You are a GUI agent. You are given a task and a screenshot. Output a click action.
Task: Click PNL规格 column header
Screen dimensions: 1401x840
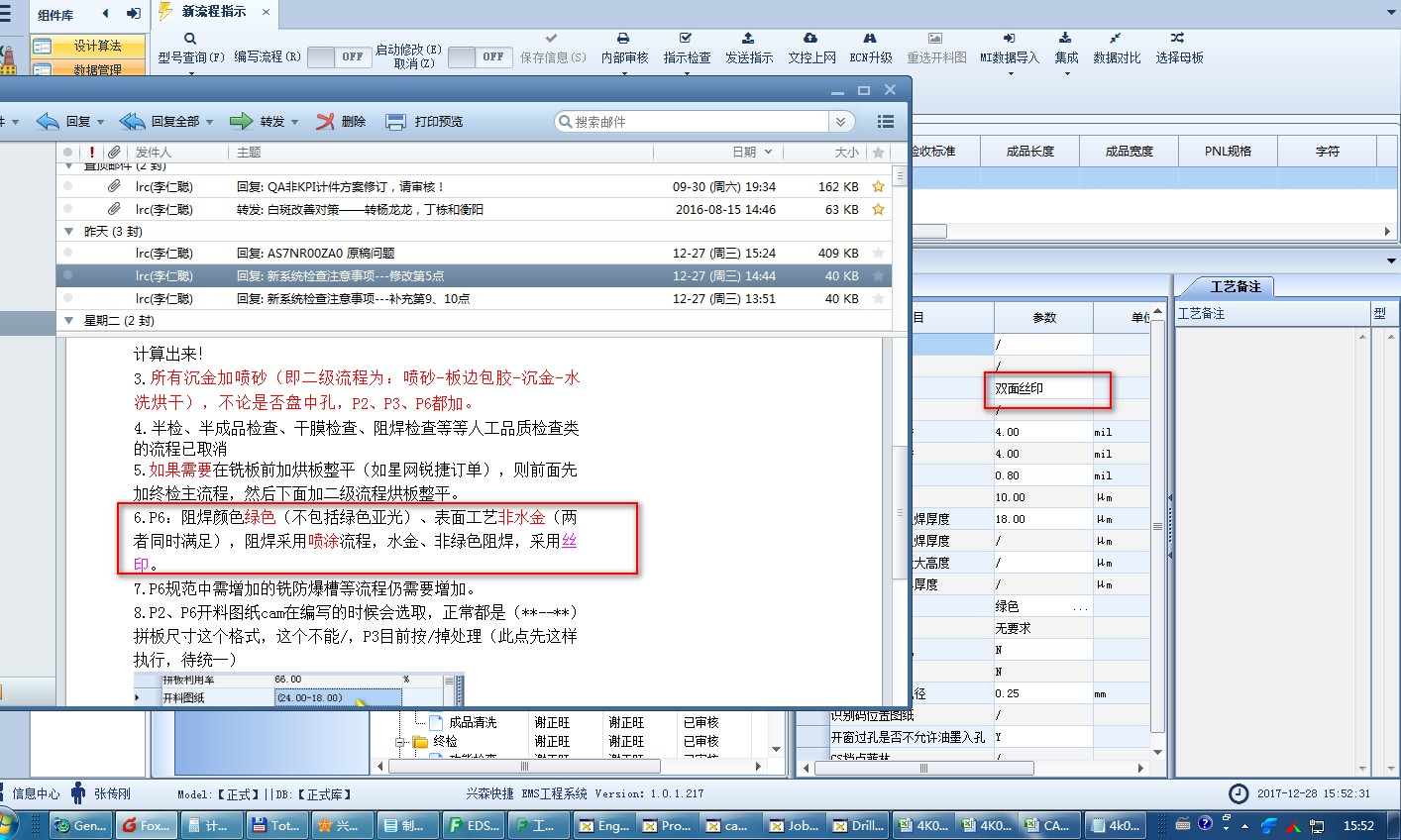[1228, 151]
